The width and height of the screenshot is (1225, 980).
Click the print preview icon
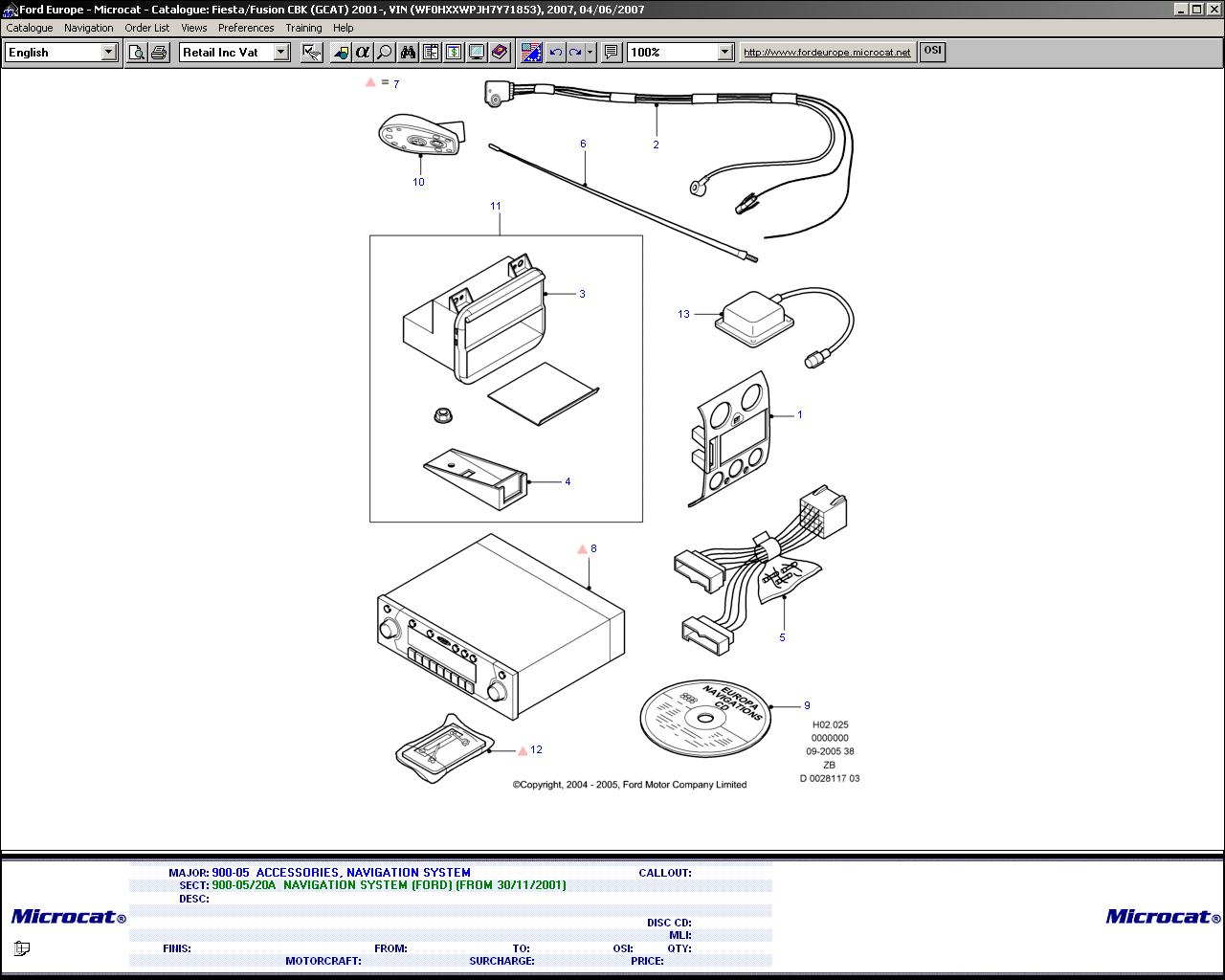click(x=137, y=53)
